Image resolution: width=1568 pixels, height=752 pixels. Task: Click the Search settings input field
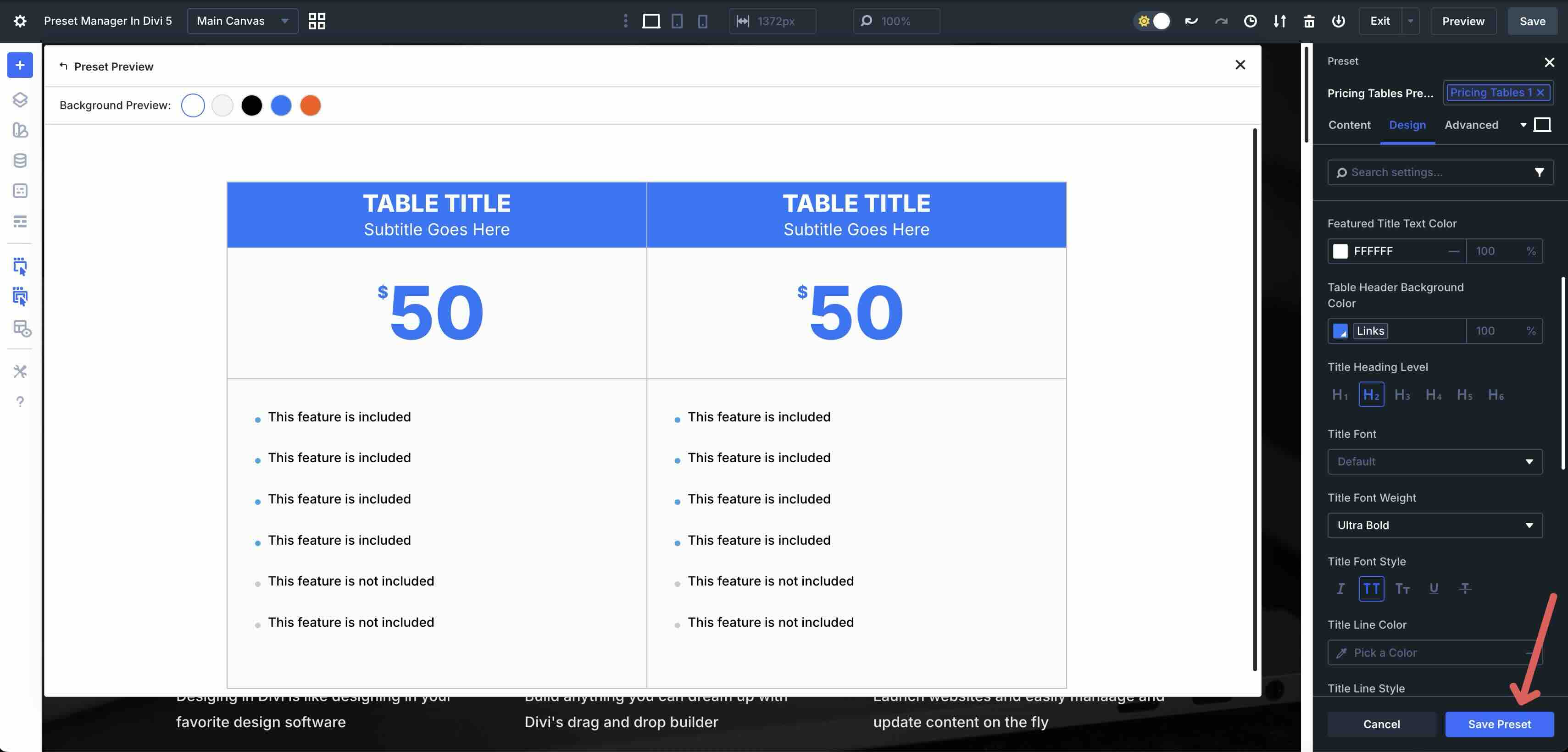(x=1430, y=172)
